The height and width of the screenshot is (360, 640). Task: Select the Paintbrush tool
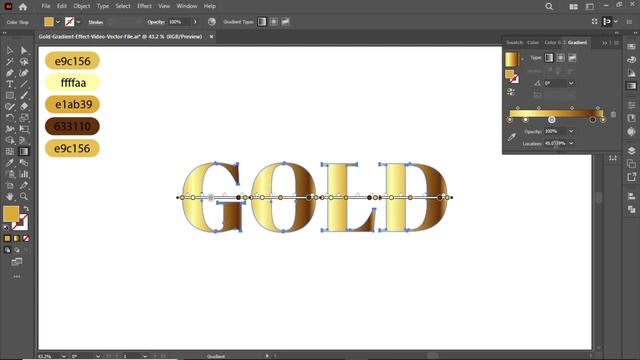(x=24, y=96)
